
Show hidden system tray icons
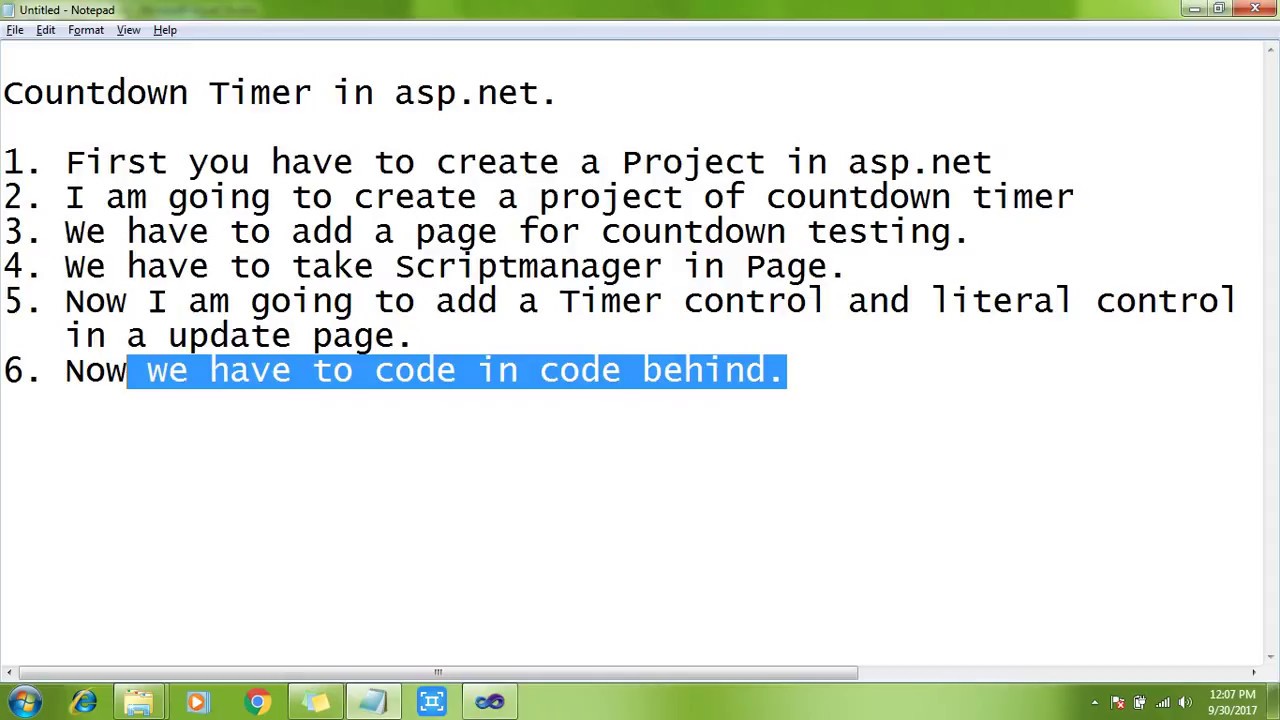click(x=1095, y=703)
